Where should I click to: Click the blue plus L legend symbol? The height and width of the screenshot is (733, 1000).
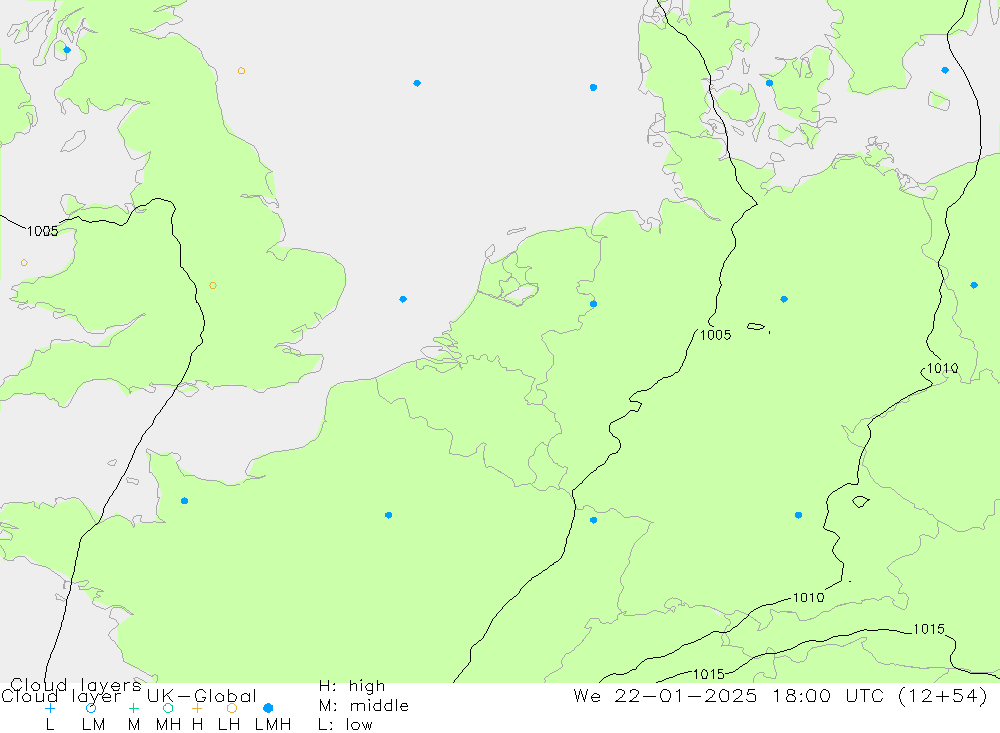[50, 708]
